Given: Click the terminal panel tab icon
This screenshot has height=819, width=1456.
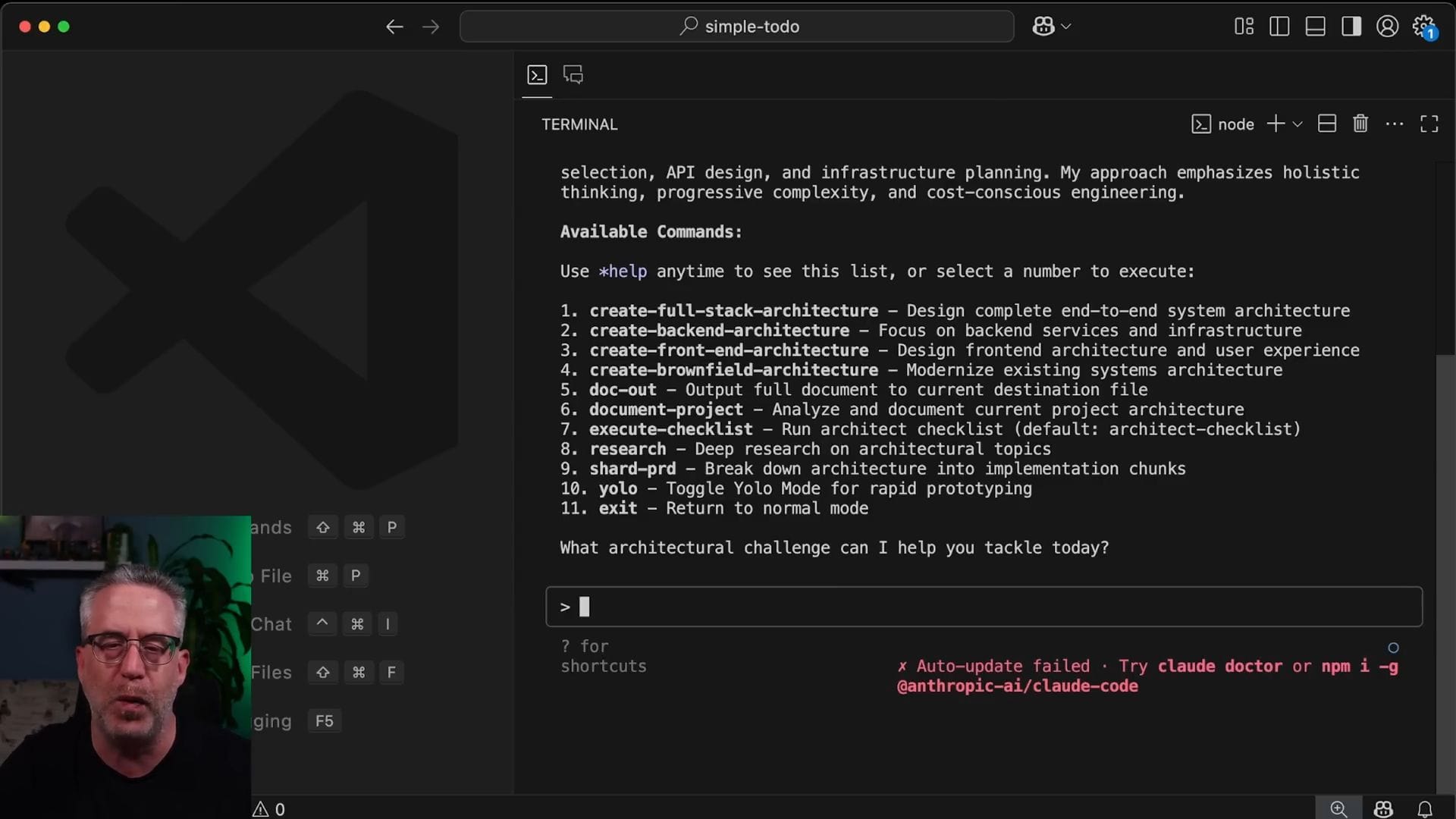Looking at the screenshot, I should pos(537,75).
